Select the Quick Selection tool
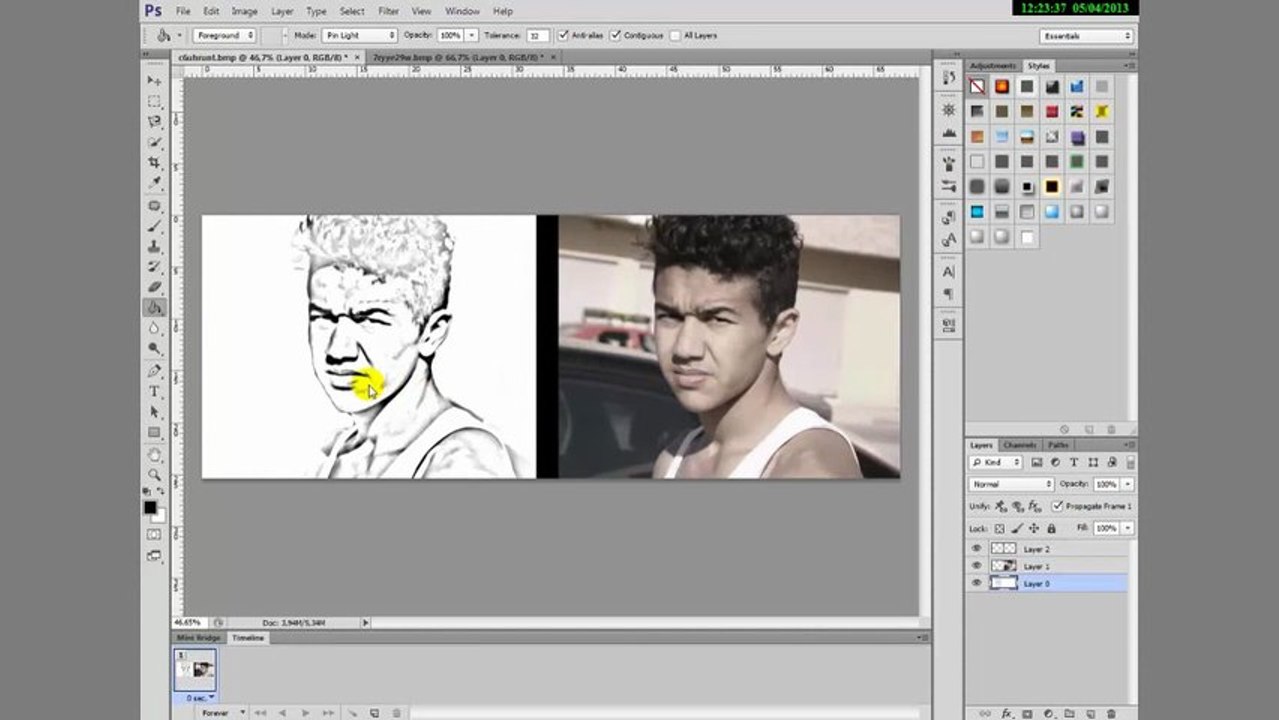Screen dimensions: 1279x720 pos(154,142)
